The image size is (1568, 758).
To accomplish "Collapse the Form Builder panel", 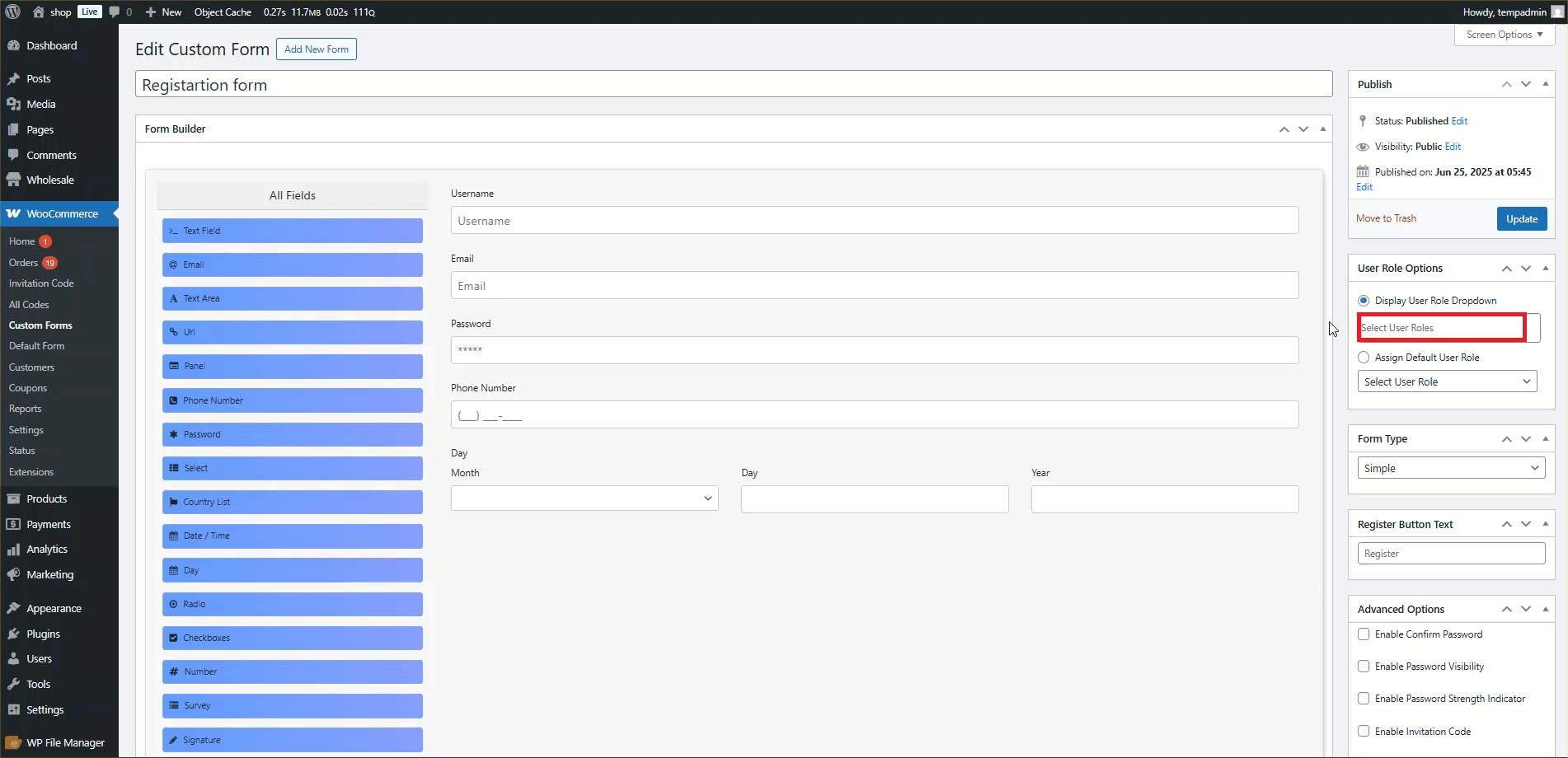I will pos(1322,129).
